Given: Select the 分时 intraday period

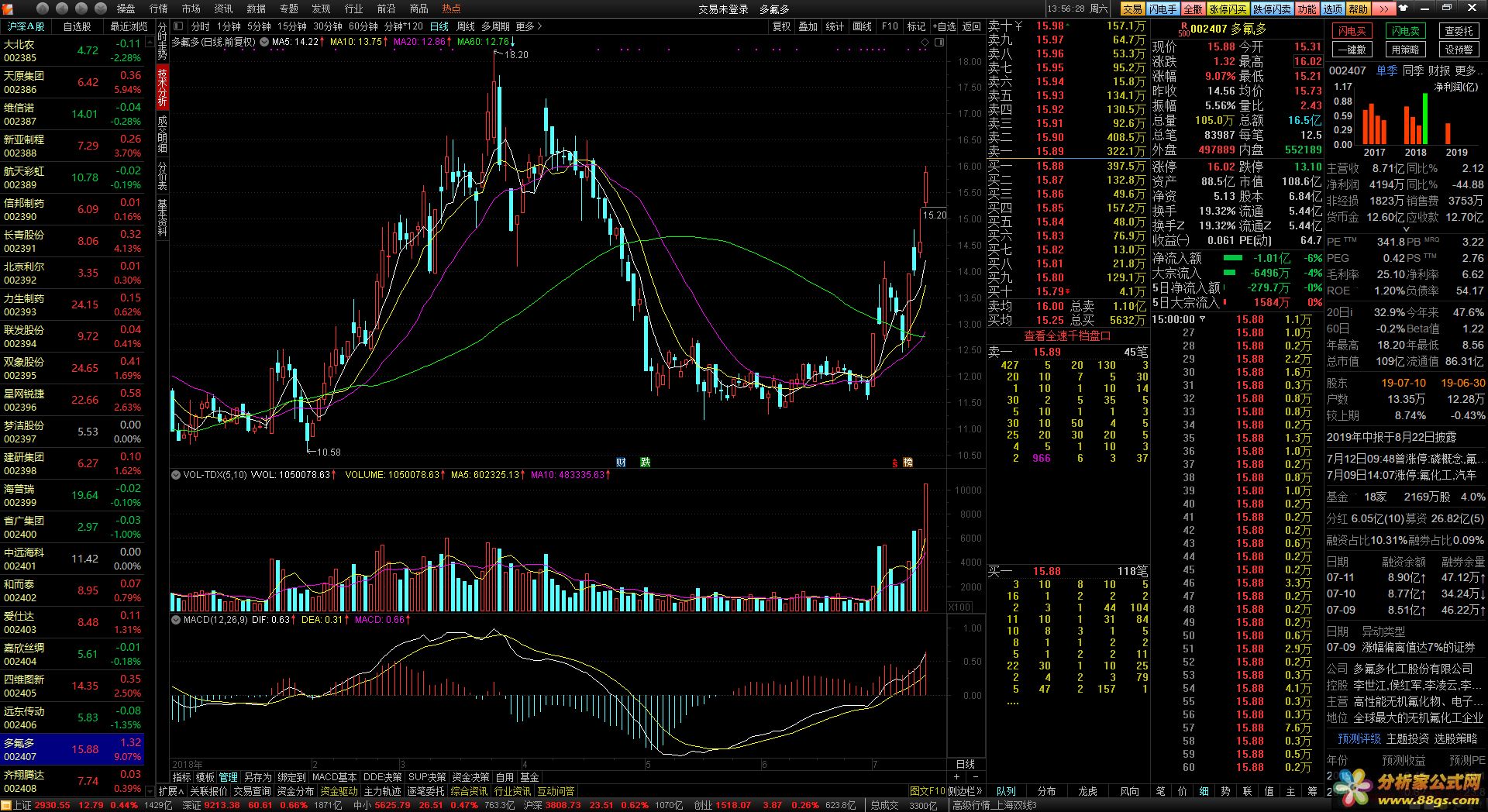Looking at the screenshot, I should tap(201, 26).
